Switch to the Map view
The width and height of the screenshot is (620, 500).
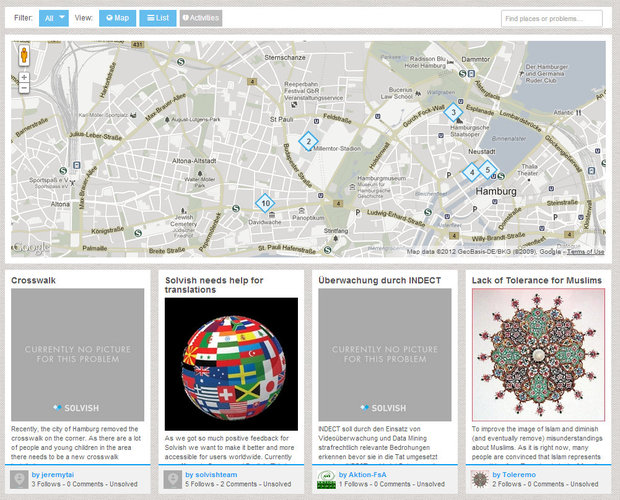(x=118, y=18)
